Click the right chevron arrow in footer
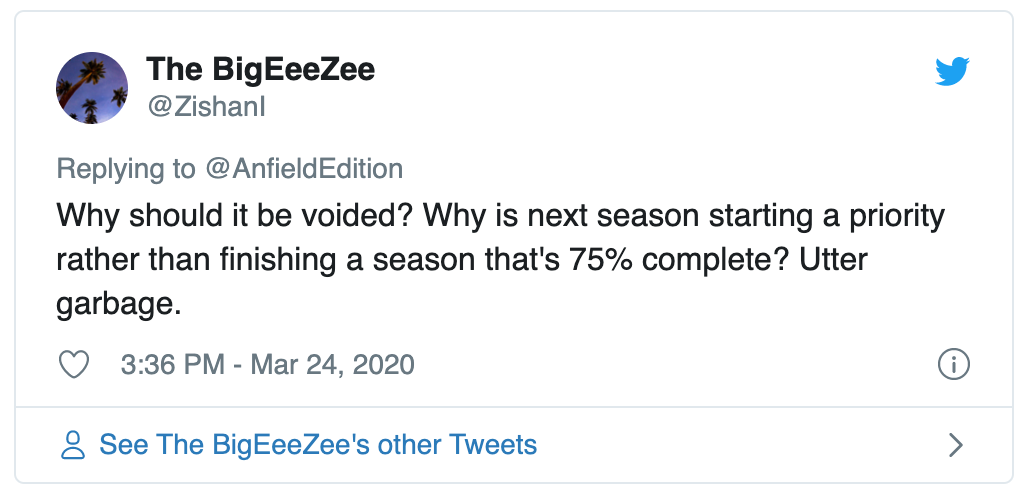1028x494 pixels. pos(955,445)
